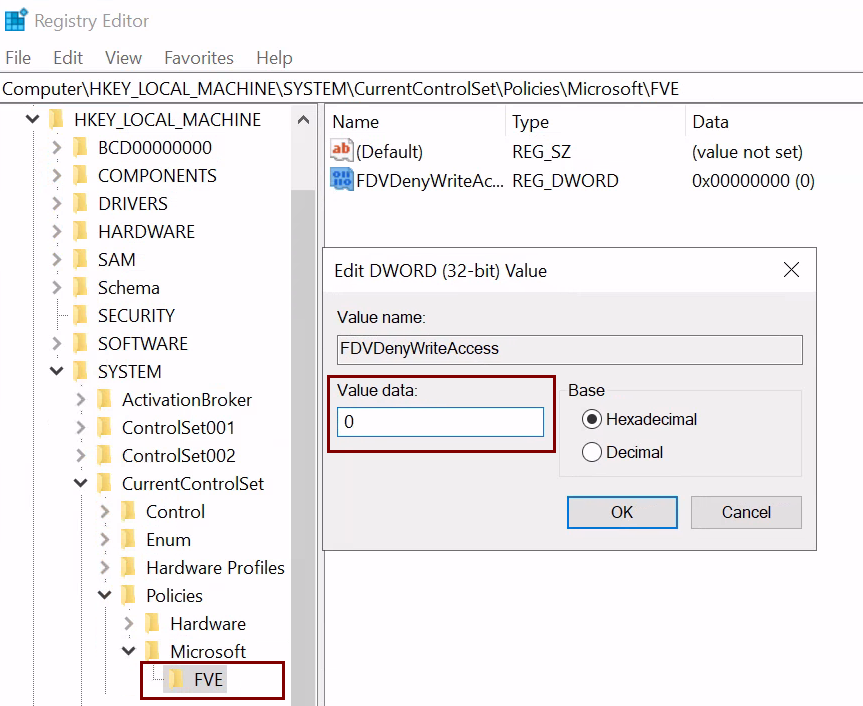This screenshot has height=706, width=863.
Task: Expand the Enum key
Action: pyautogui.click(x=105, y=540)
